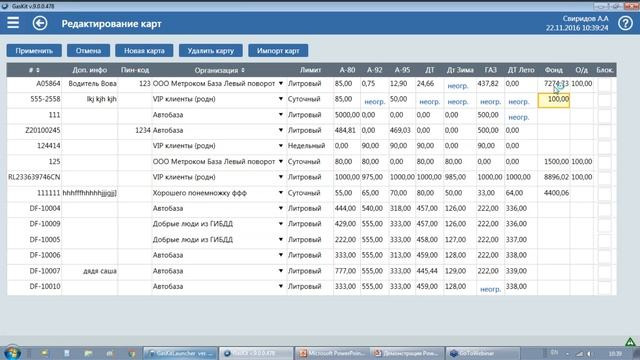Image resolution: width=640 pixels, height=360 pixels.
Task: Click the Применить button
Action: pyautogui.click(x=34, y=51)
